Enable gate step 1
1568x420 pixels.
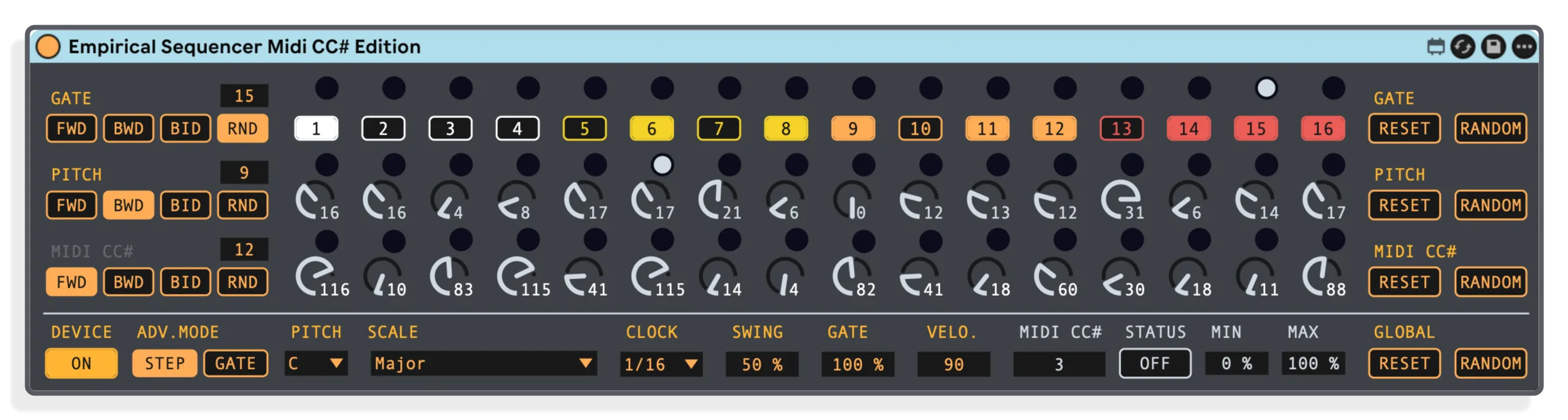pos(316,129)
